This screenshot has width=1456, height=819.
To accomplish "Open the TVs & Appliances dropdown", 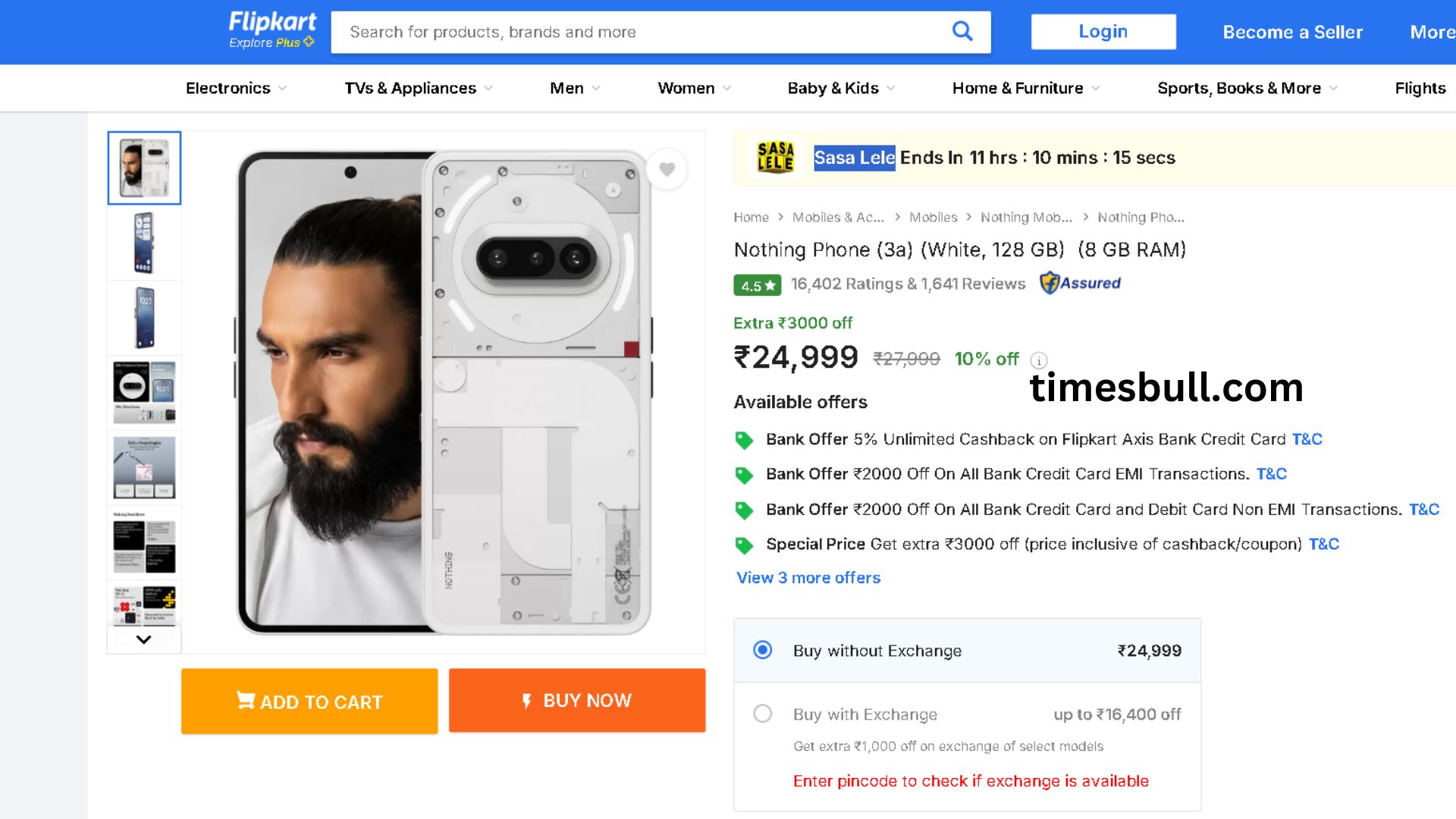I will tap(418, 88).
